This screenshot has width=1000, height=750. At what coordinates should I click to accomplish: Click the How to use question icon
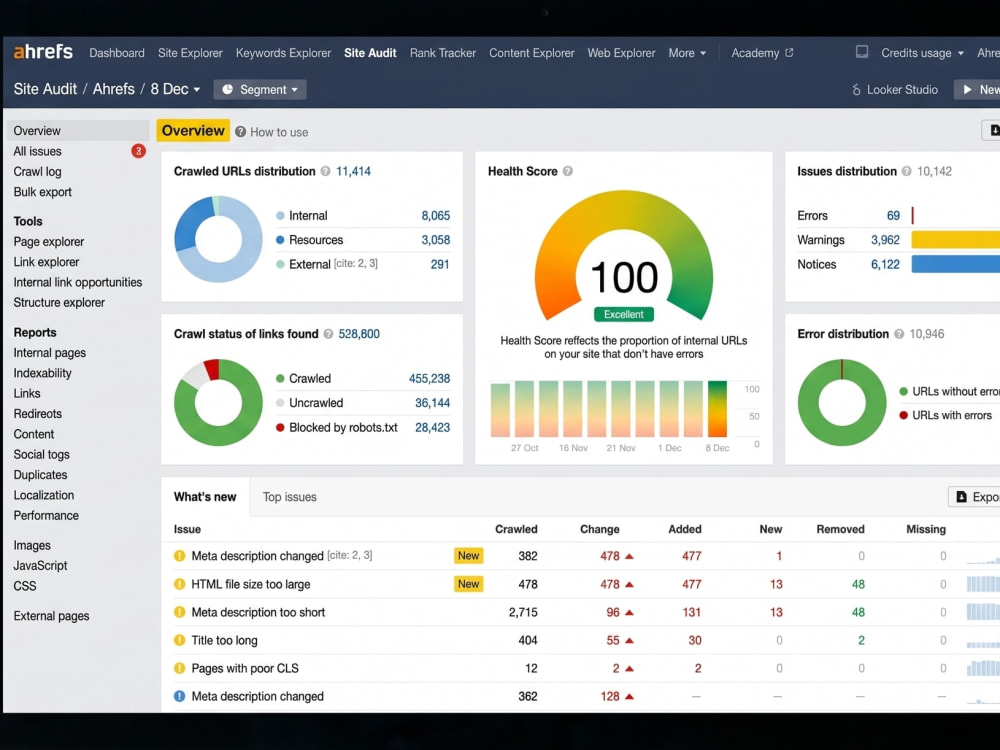[240, 132]
